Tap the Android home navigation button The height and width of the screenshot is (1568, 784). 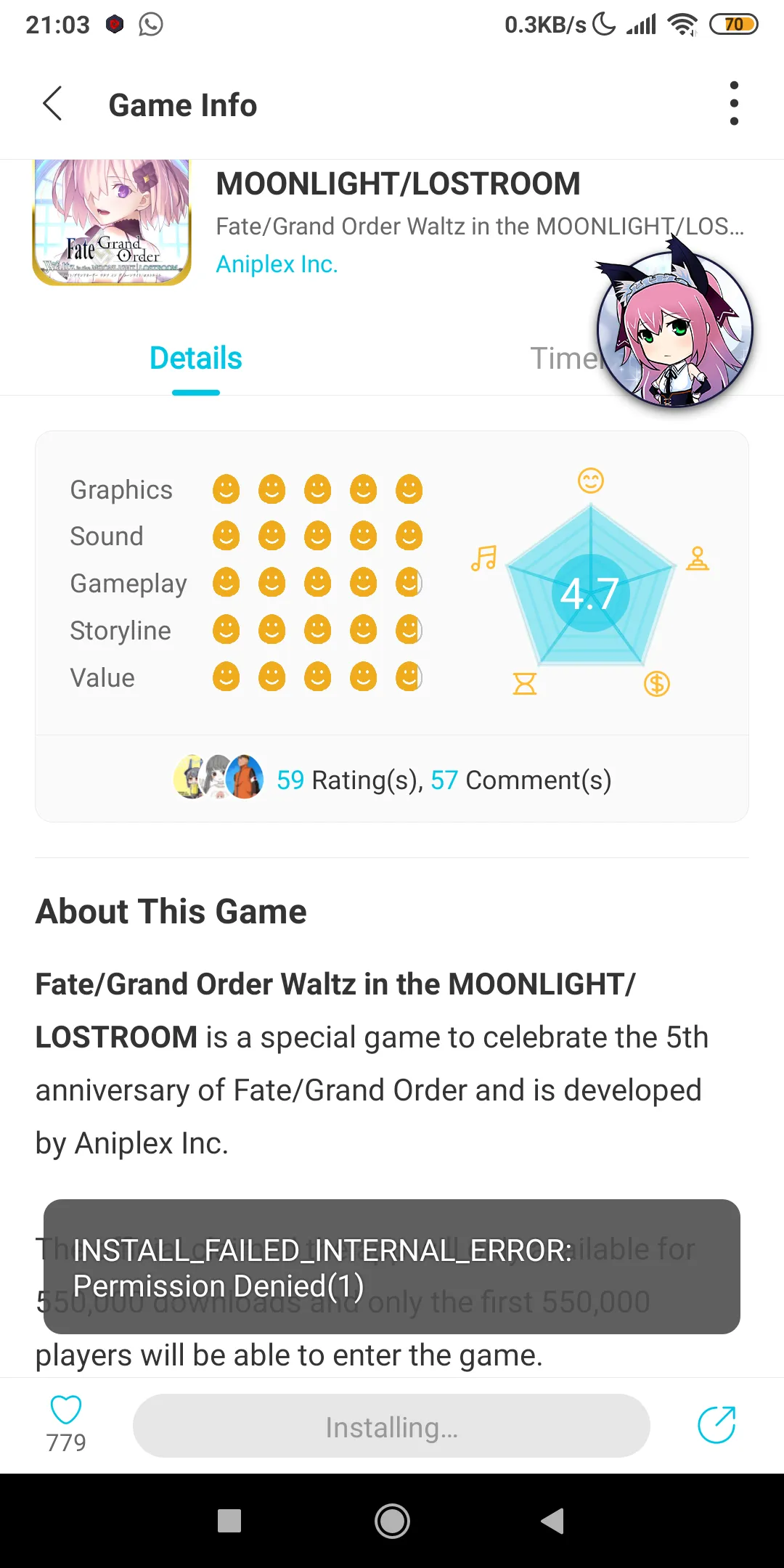392,1521
